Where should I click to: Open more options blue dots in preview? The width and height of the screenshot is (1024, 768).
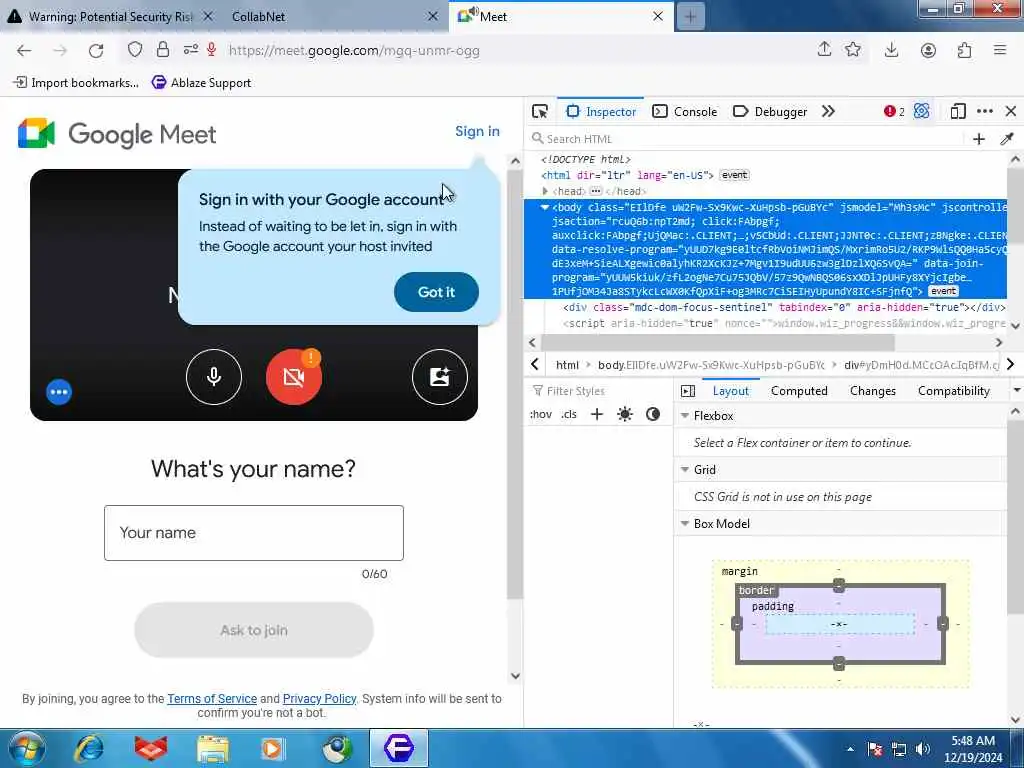tap(59, 392)
